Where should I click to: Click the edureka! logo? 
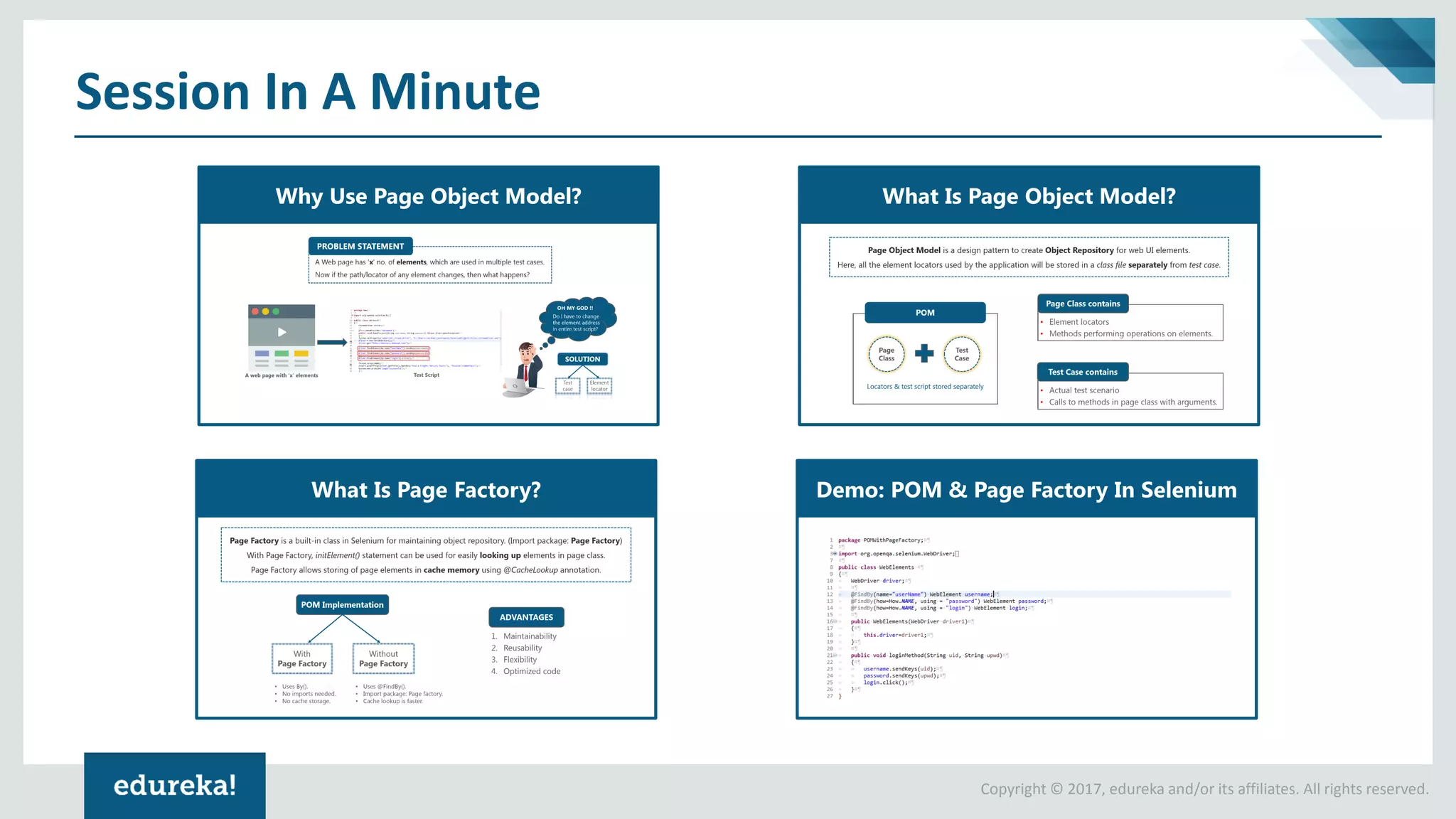[x=175, y=785]
